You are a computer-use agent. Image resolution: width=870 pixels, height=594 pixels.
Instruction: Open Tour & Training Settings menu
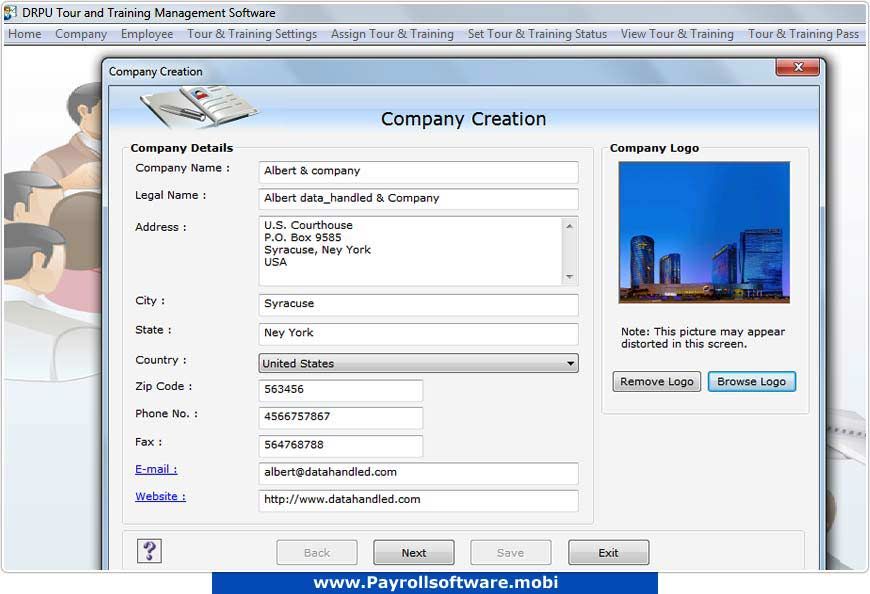click(252, 34)
